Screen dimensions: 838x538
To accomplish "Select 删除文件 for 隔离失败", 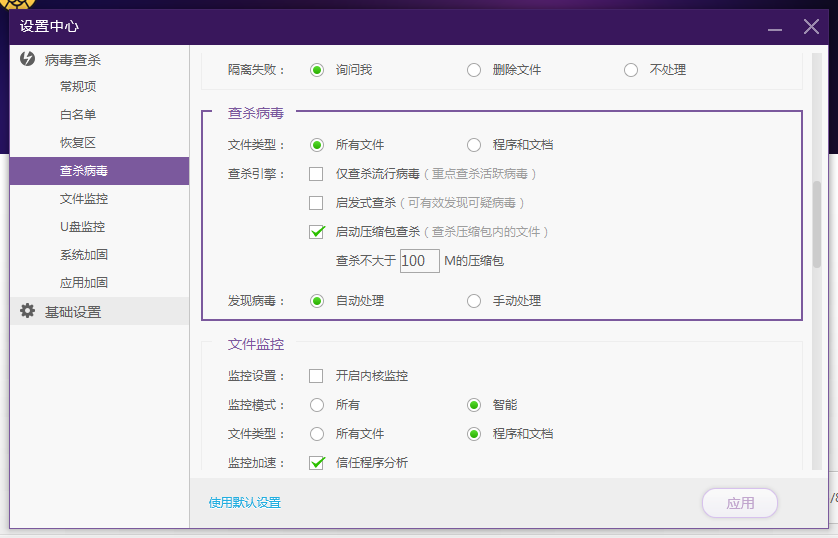I will point(474,70).
